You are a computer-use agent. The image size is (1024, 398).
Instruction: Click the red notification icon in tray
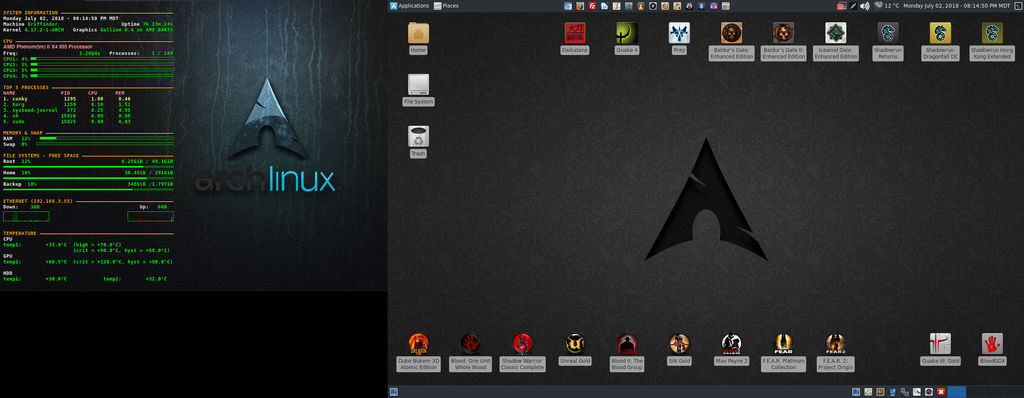(x=842, y=6)
